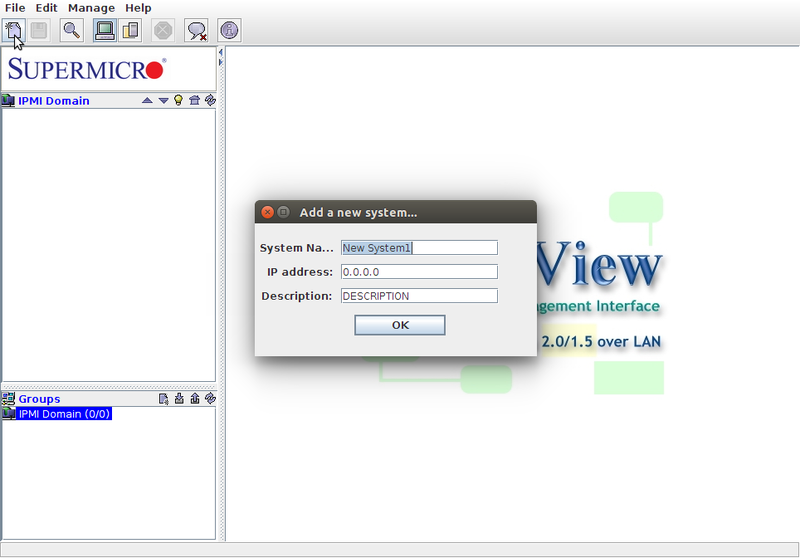Click the New System toolbar icon

[x=14, y=30]
